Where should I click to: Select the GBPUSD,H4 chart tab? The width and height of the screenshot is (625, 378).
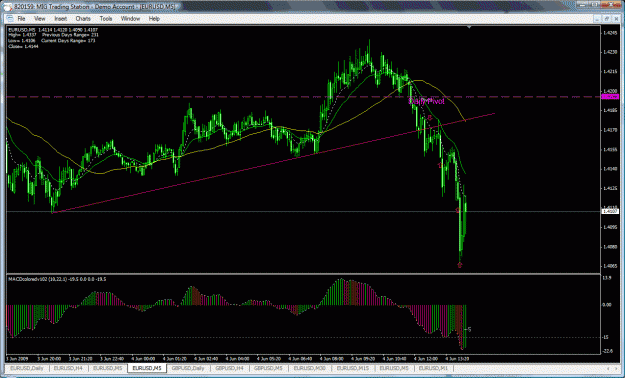(230, 368)
